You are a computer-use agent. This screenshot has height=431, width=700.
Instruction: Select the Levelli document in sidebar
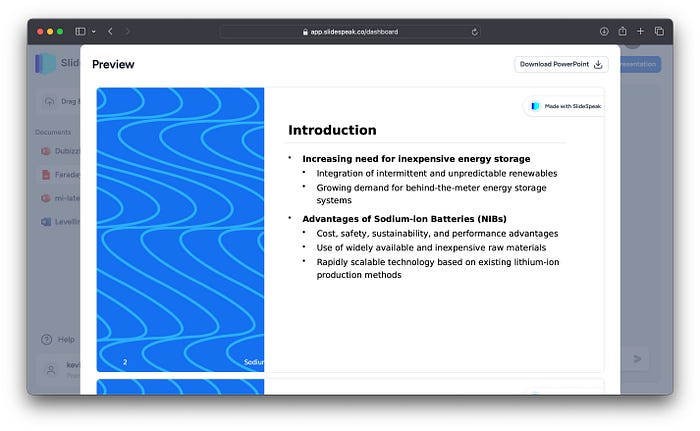pos(60,222)
